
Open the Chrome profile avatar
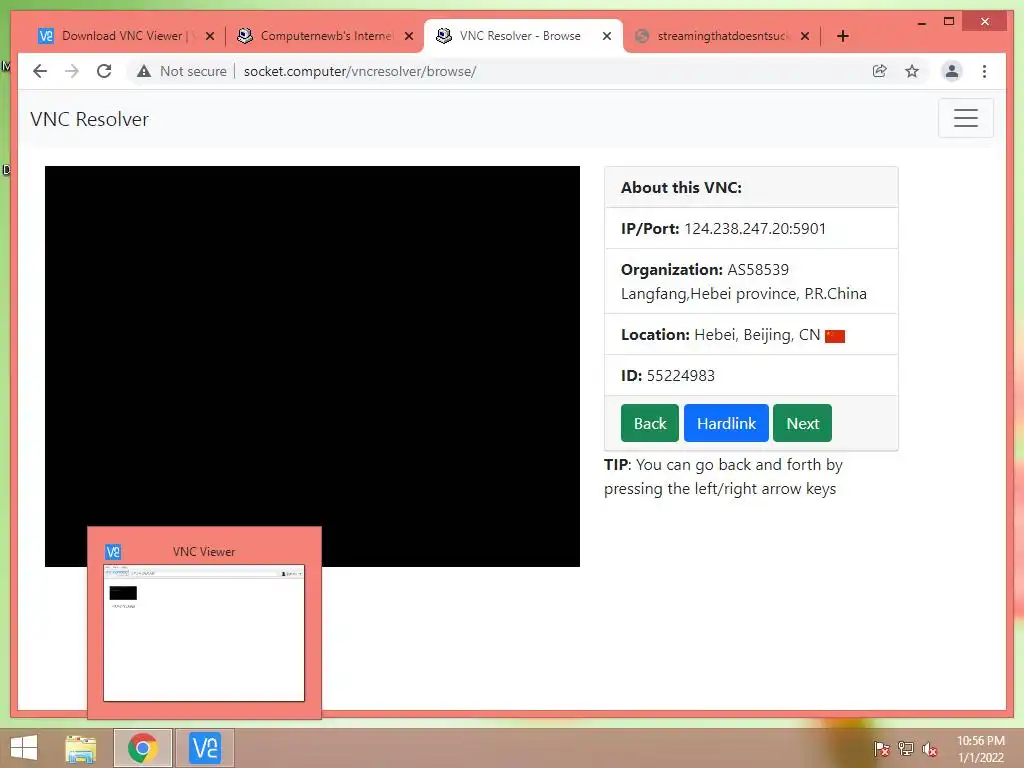[952, 71]
